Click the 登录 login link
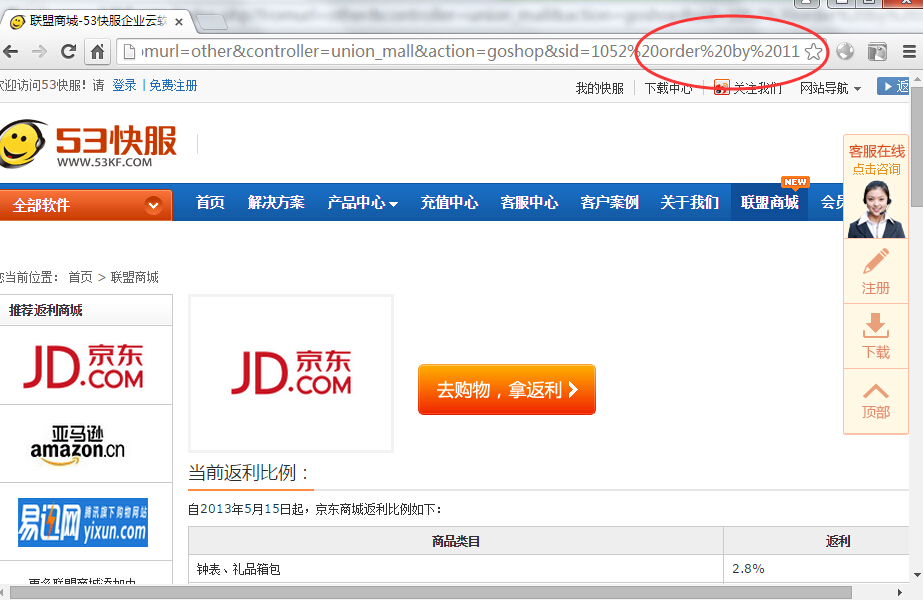The height and width of the screenshot is (600, 923). [124, 85]
